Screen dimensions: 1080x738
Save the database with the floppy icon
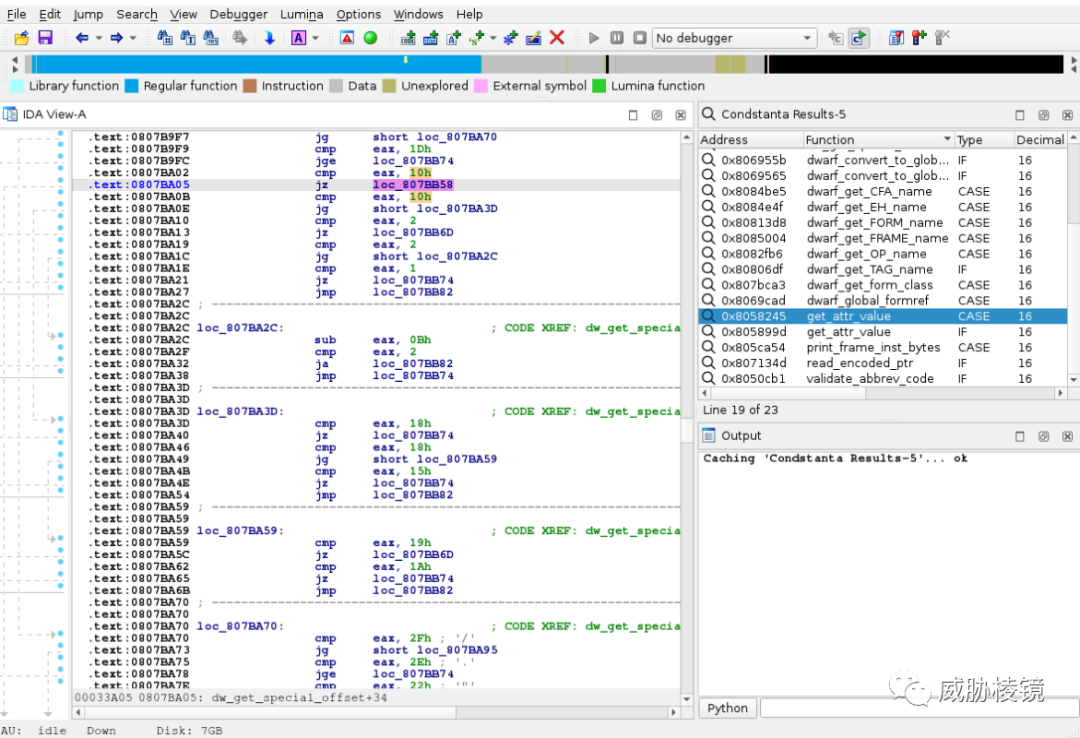point(45,38)
